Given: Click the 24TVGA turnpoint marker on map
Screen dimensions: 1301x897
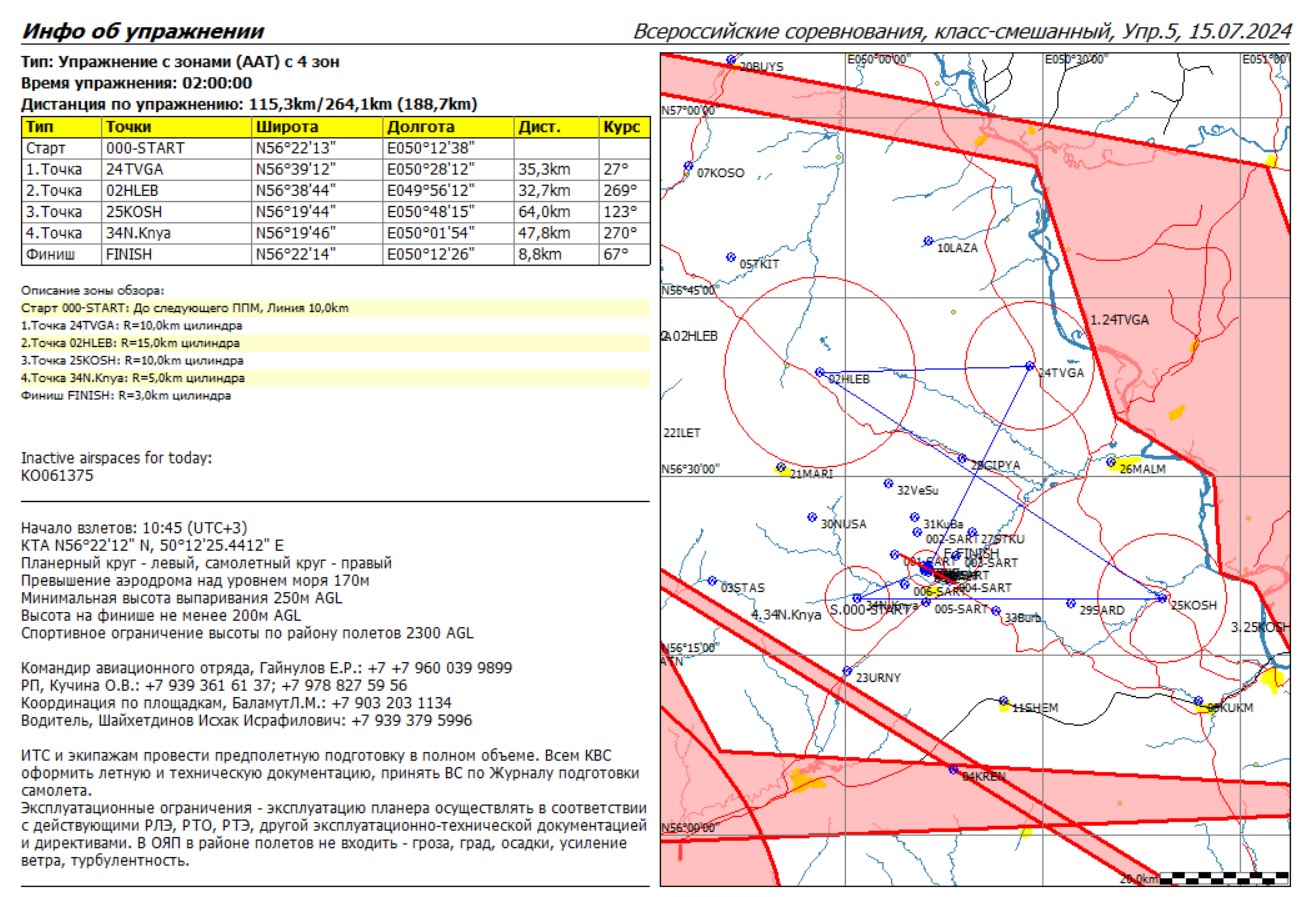Looking at the screenshot, I should pyautogui.click(x=1030, y=366).
